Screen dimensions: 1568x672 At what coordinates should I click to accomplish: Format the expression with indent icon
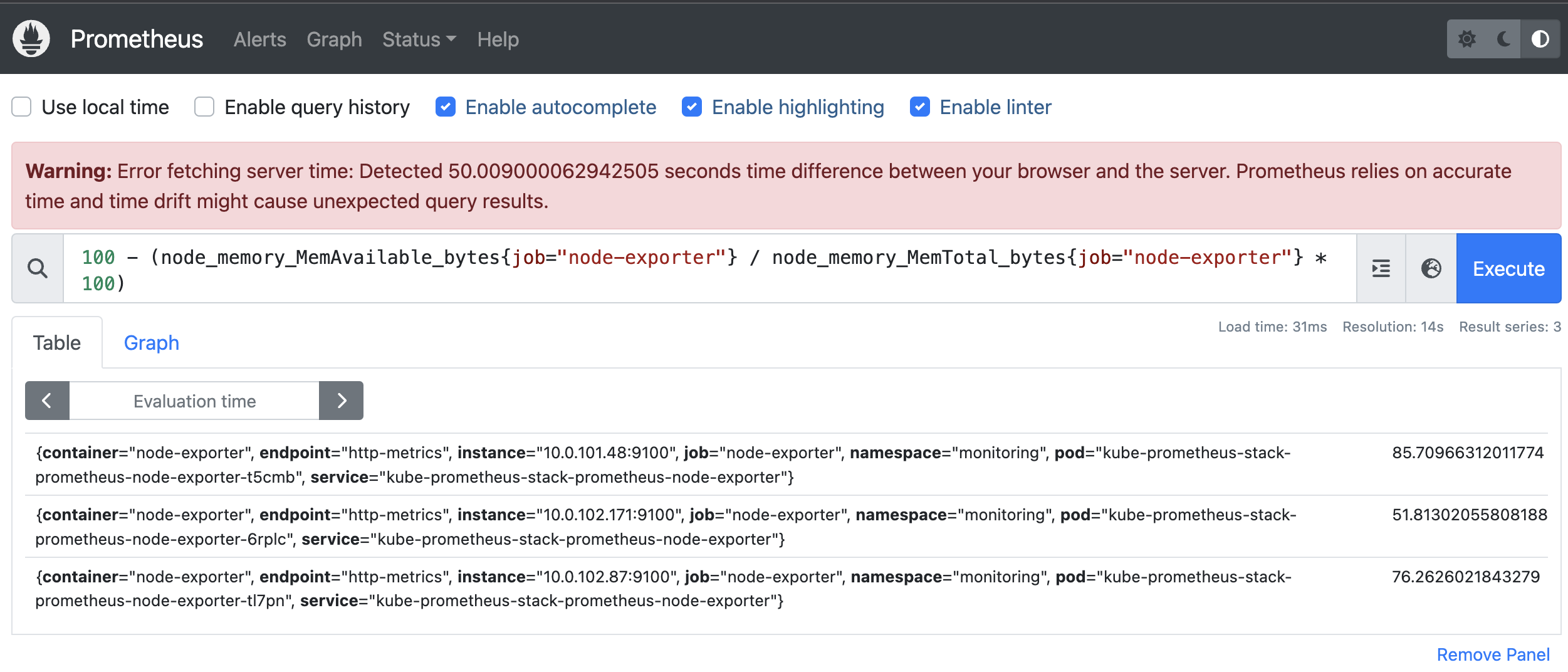tap(1381, 269)
